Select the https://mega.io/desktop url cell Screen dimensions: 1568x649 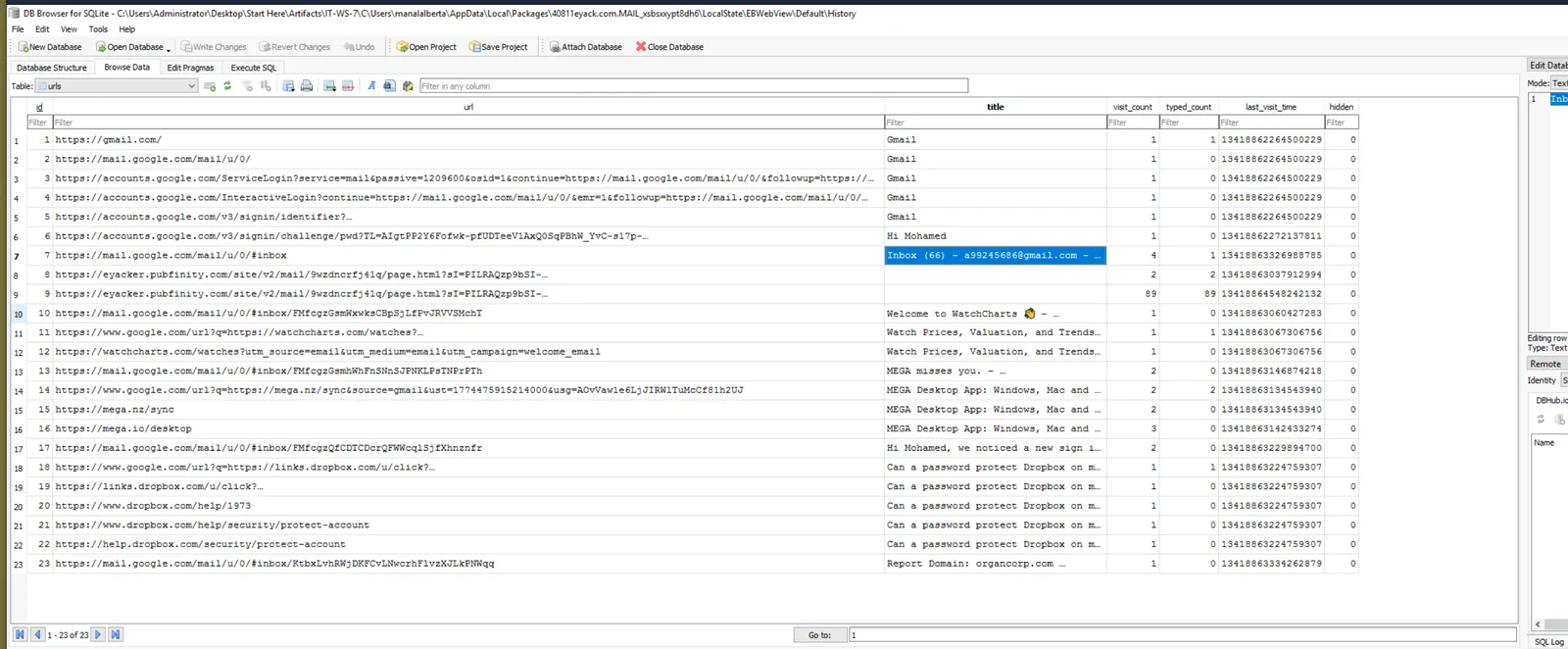[x=468, y=428]
